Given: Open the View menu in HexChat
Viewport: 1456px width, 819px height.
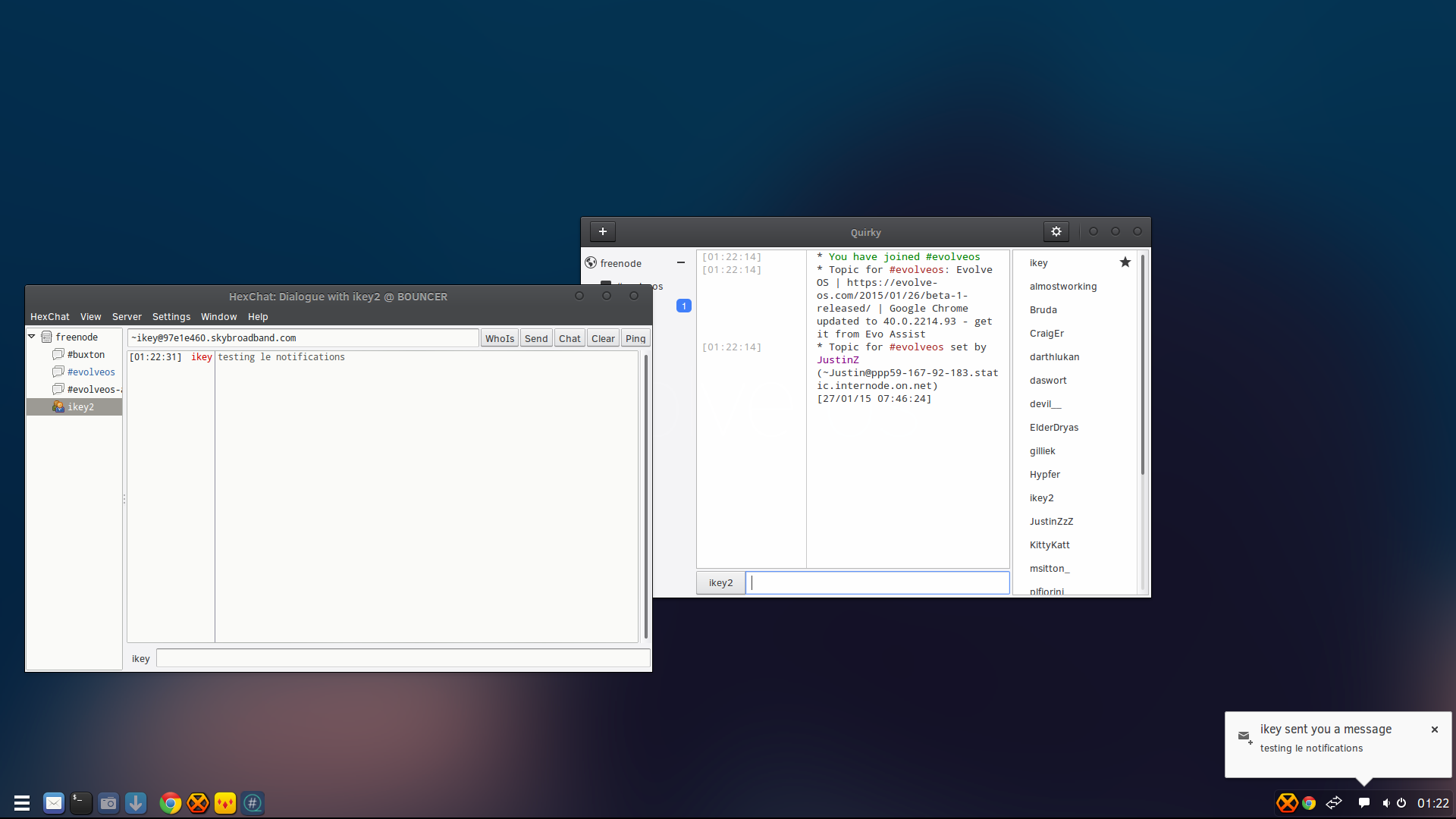Looking at the screenshot, I should [x=91, y=316].
